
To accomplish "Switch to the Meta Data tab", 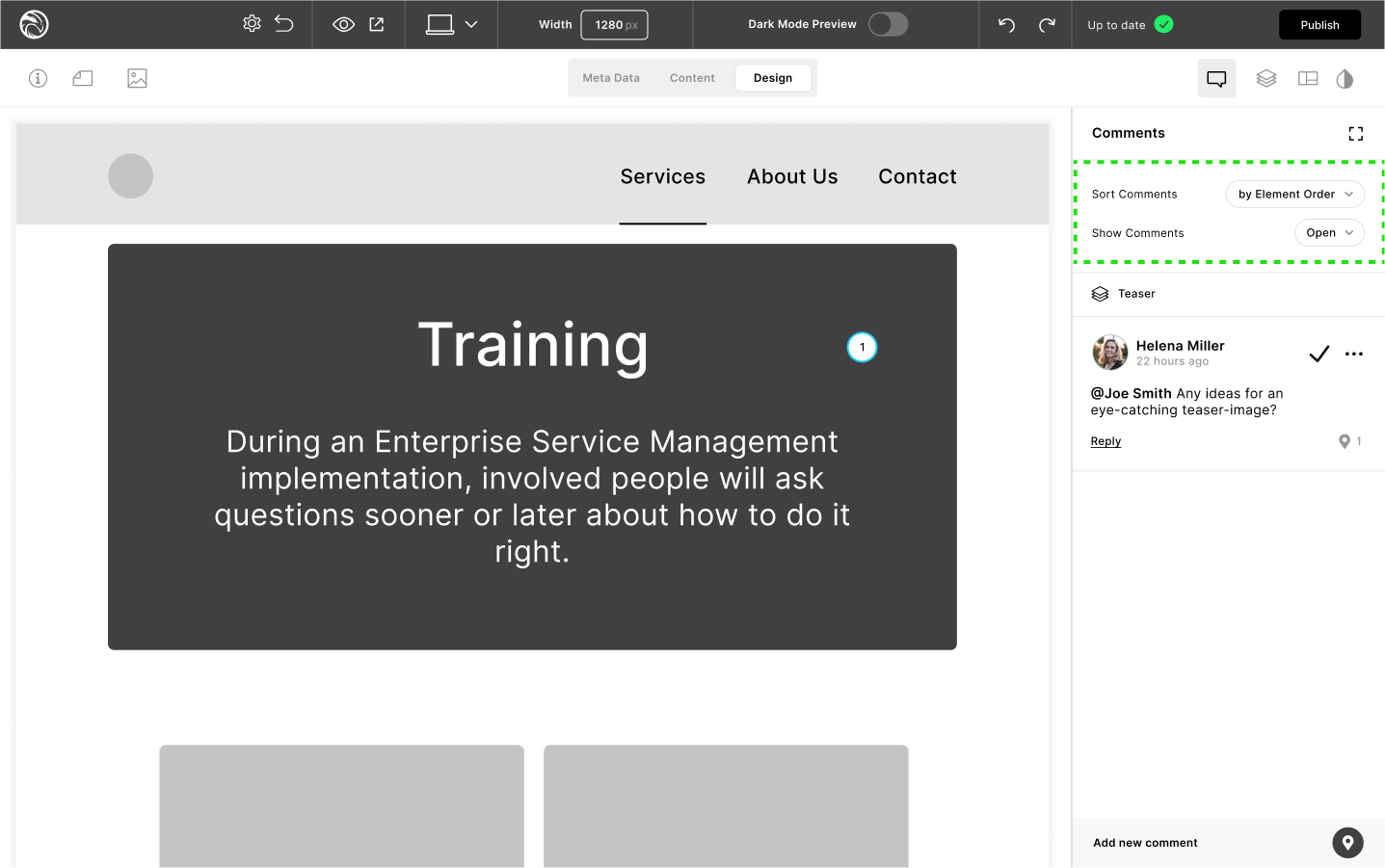I will 611,78.
